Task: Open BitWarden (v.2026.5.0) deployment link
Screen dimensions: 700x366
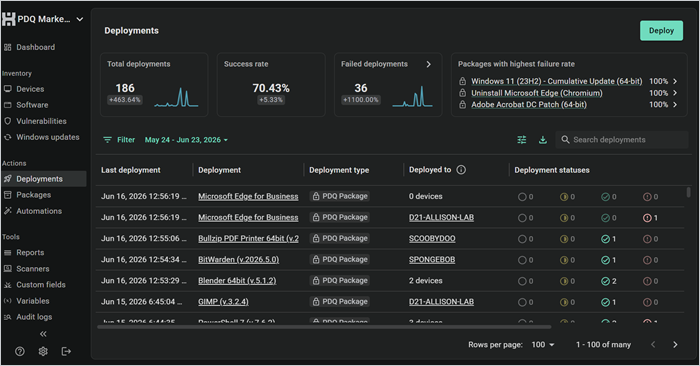Action: (239, 259)
